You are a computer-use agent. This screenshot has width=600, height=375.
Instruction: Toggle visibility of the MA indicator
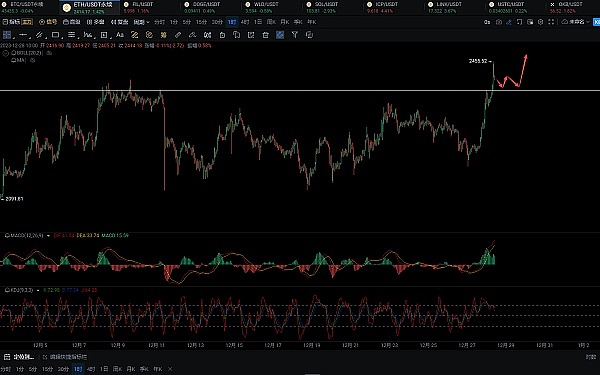14,60
